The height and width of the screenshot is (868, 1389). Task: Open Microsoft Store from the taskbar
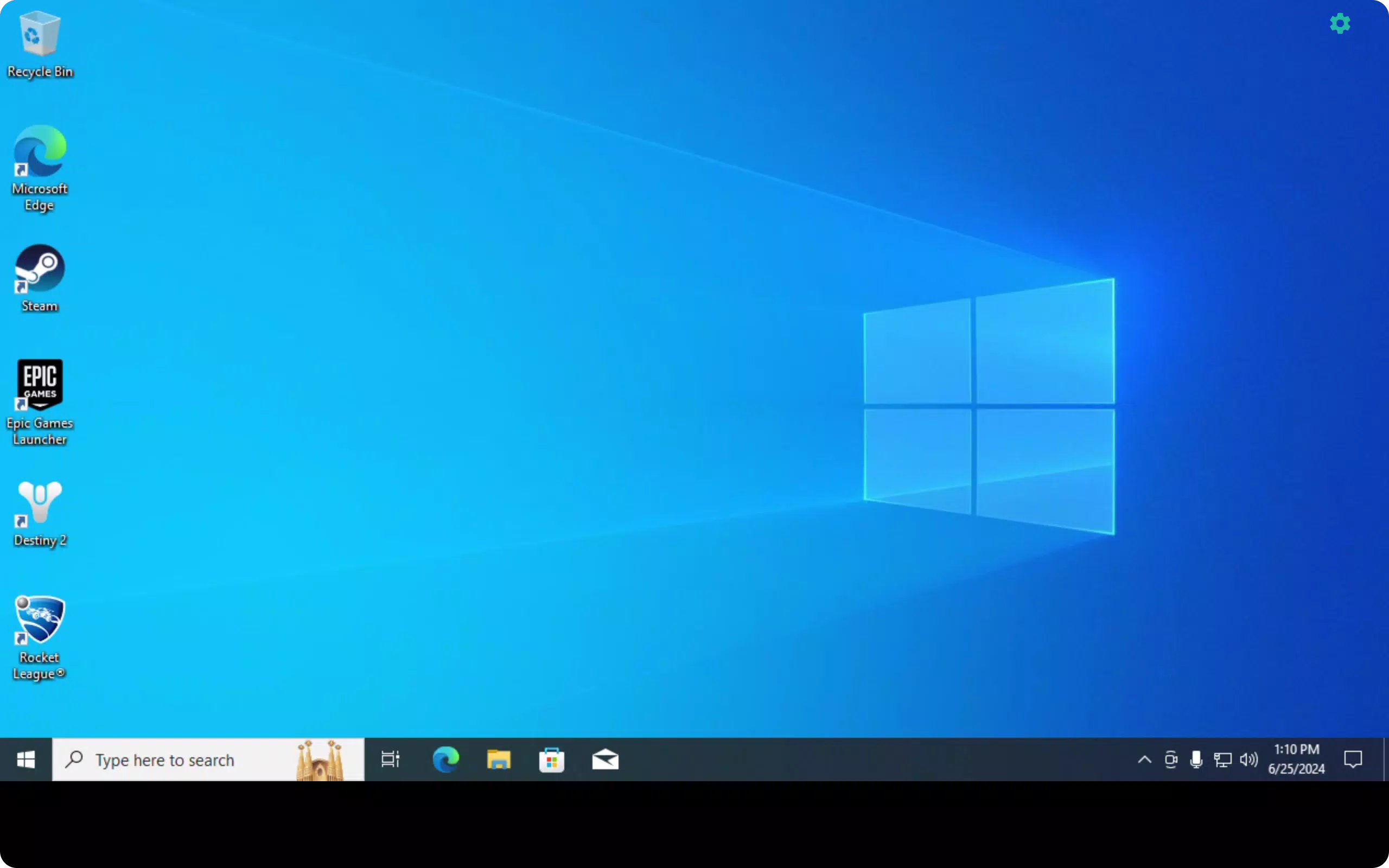pos(552,759)
